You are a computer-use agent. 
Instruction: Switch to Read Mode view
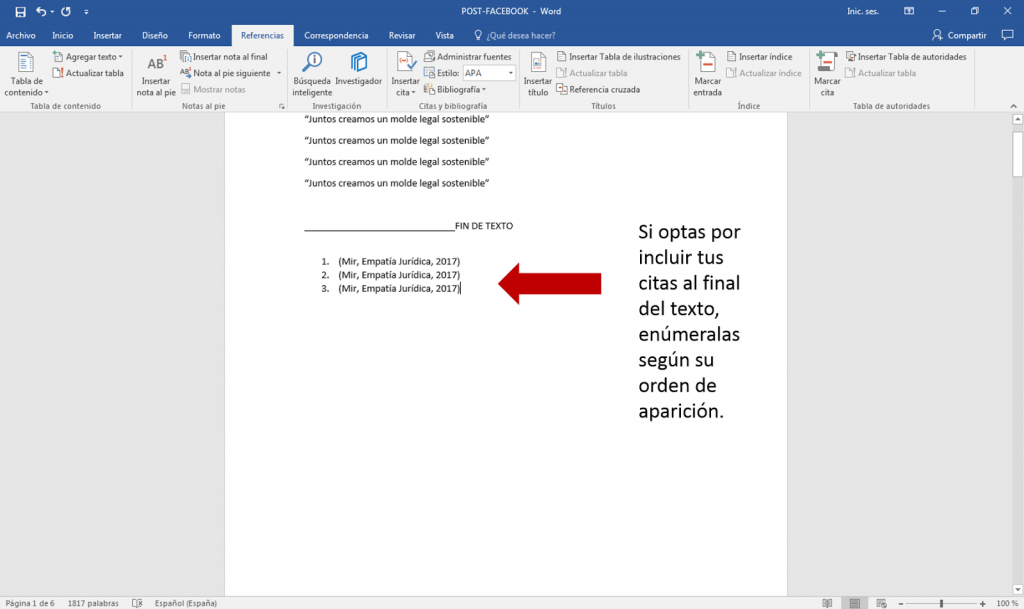[x=827, y=603]
